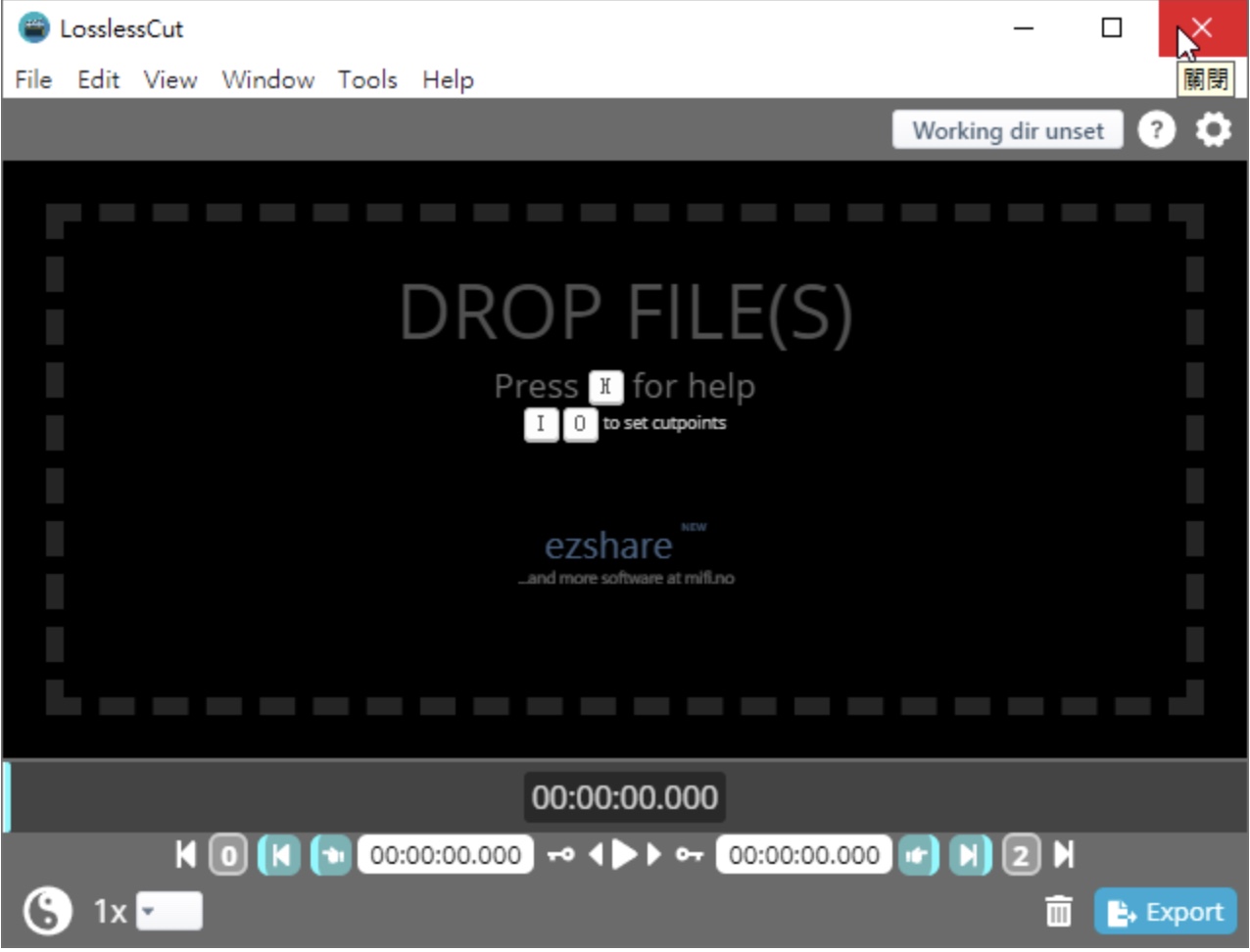Set cut start to current position
The height and width of the screenshot is (952, 1250).
[x=331, y=855]
